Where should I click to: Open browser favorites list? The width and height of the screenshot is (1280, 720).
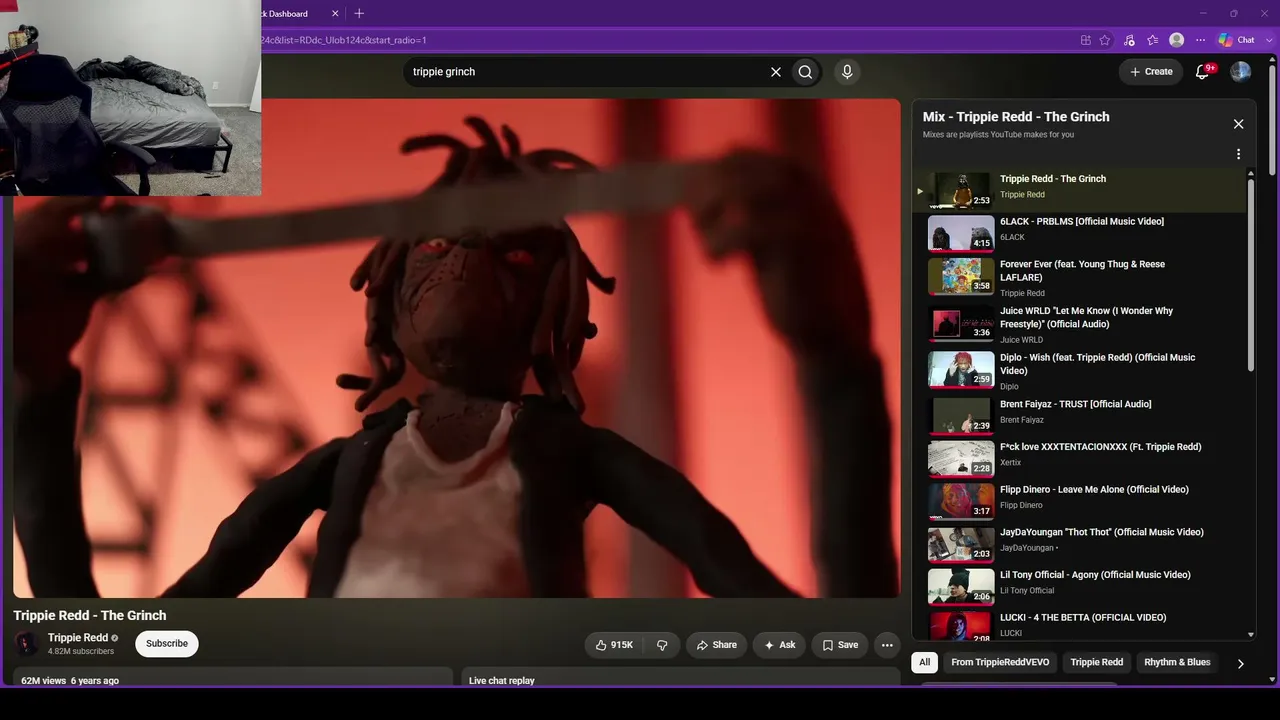pyautogui.click(x=1153, y=40)
